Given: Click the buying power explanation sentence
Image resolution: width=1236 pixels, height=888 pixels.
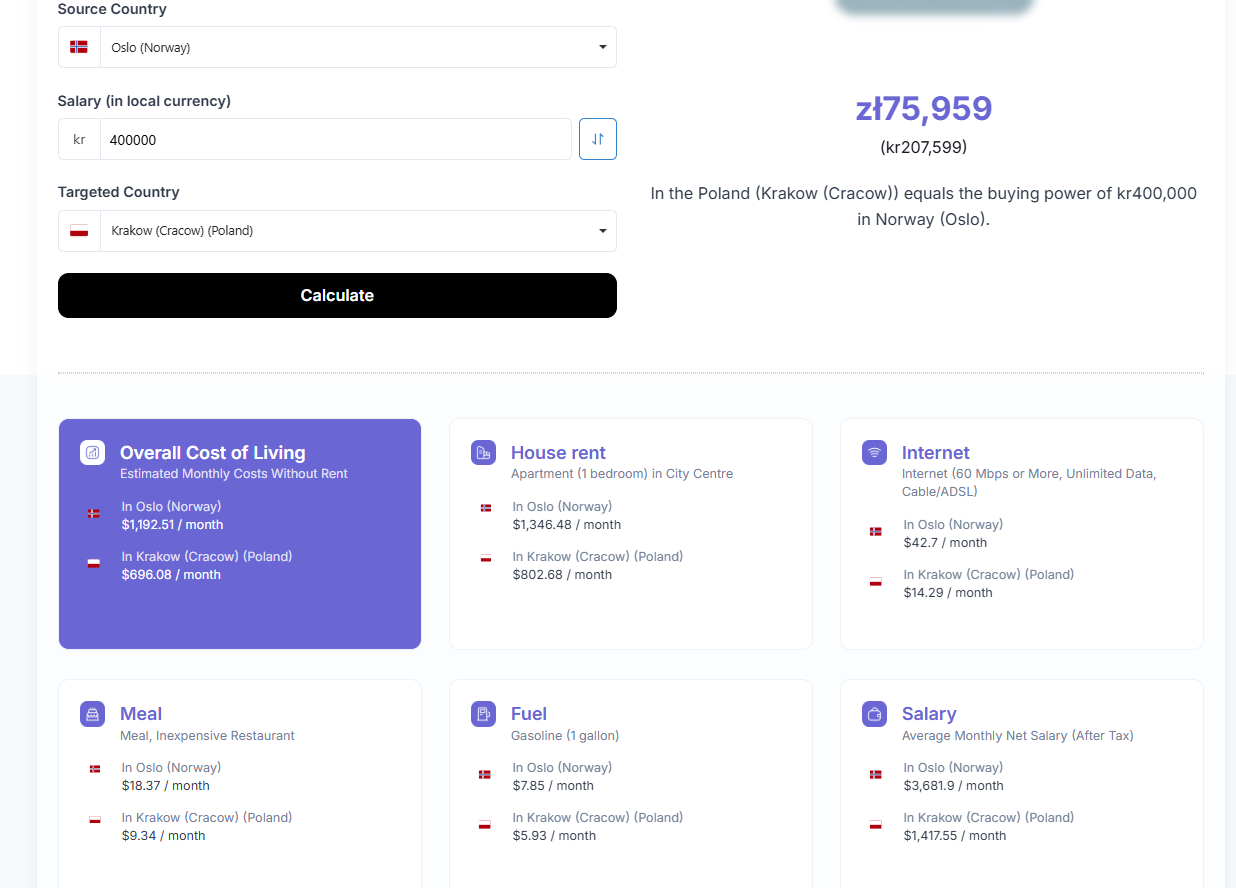Looking at the screenshot, I should pos(923,206).
